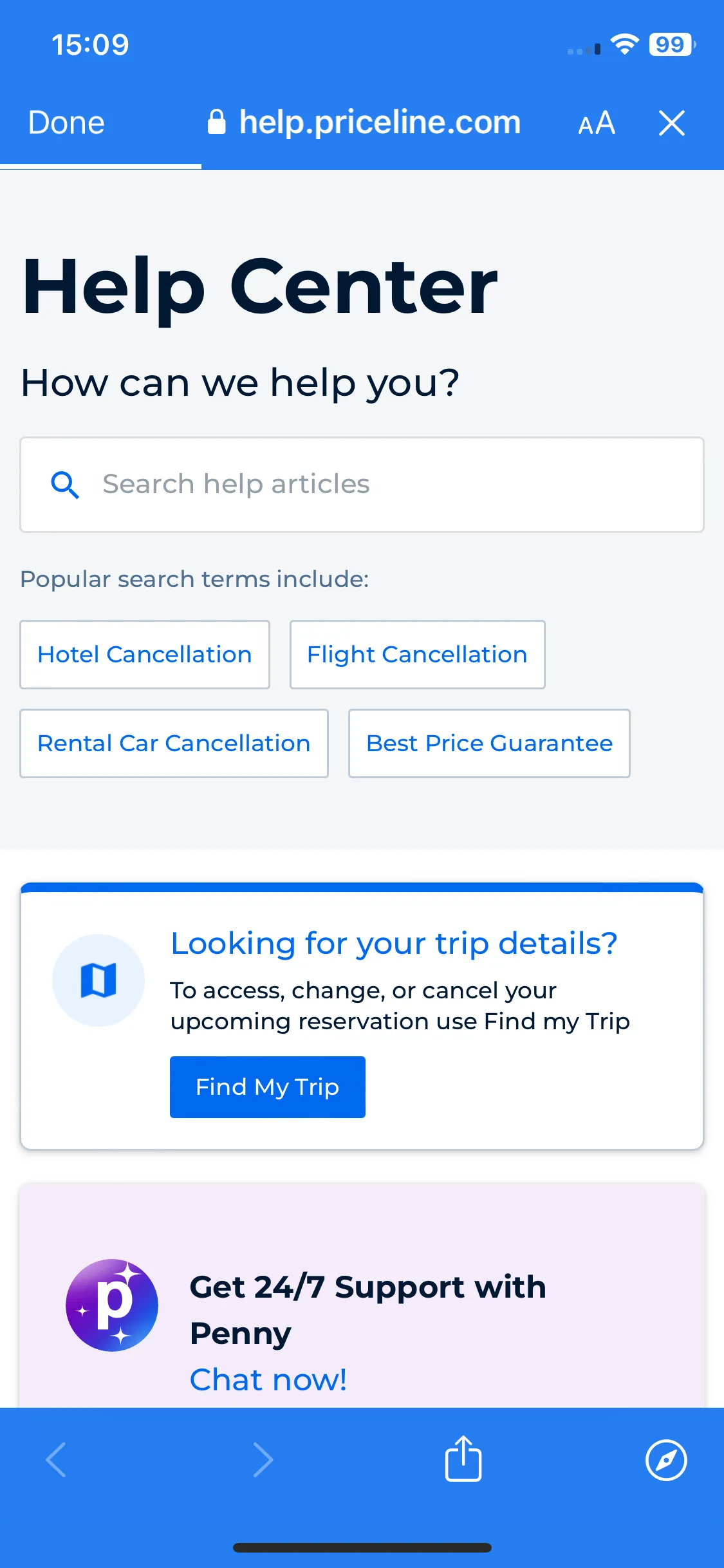The width and height of the screenshot is (724, 1568).
Task: Tap the Penny chatbot logo icon
Action: pos(112,1305)
